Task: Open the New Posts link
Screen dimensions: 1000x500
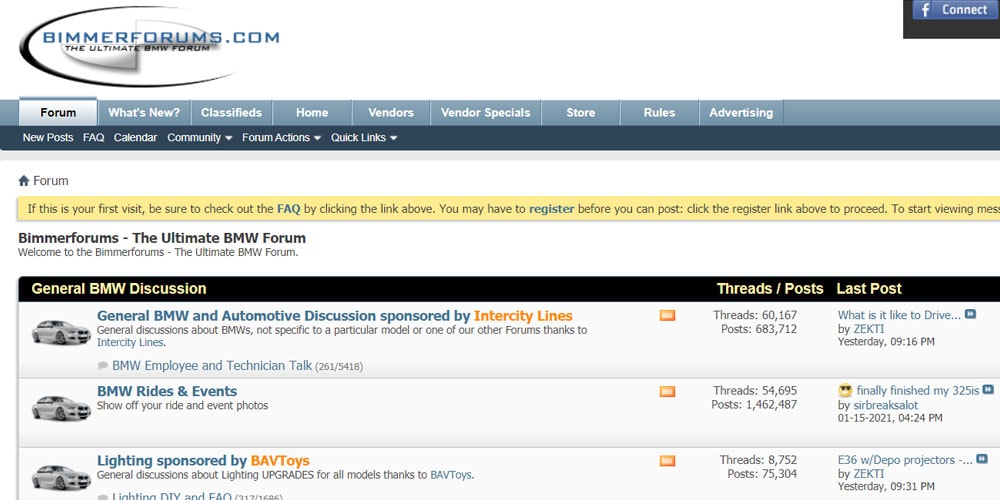Action: pos(48,138)
